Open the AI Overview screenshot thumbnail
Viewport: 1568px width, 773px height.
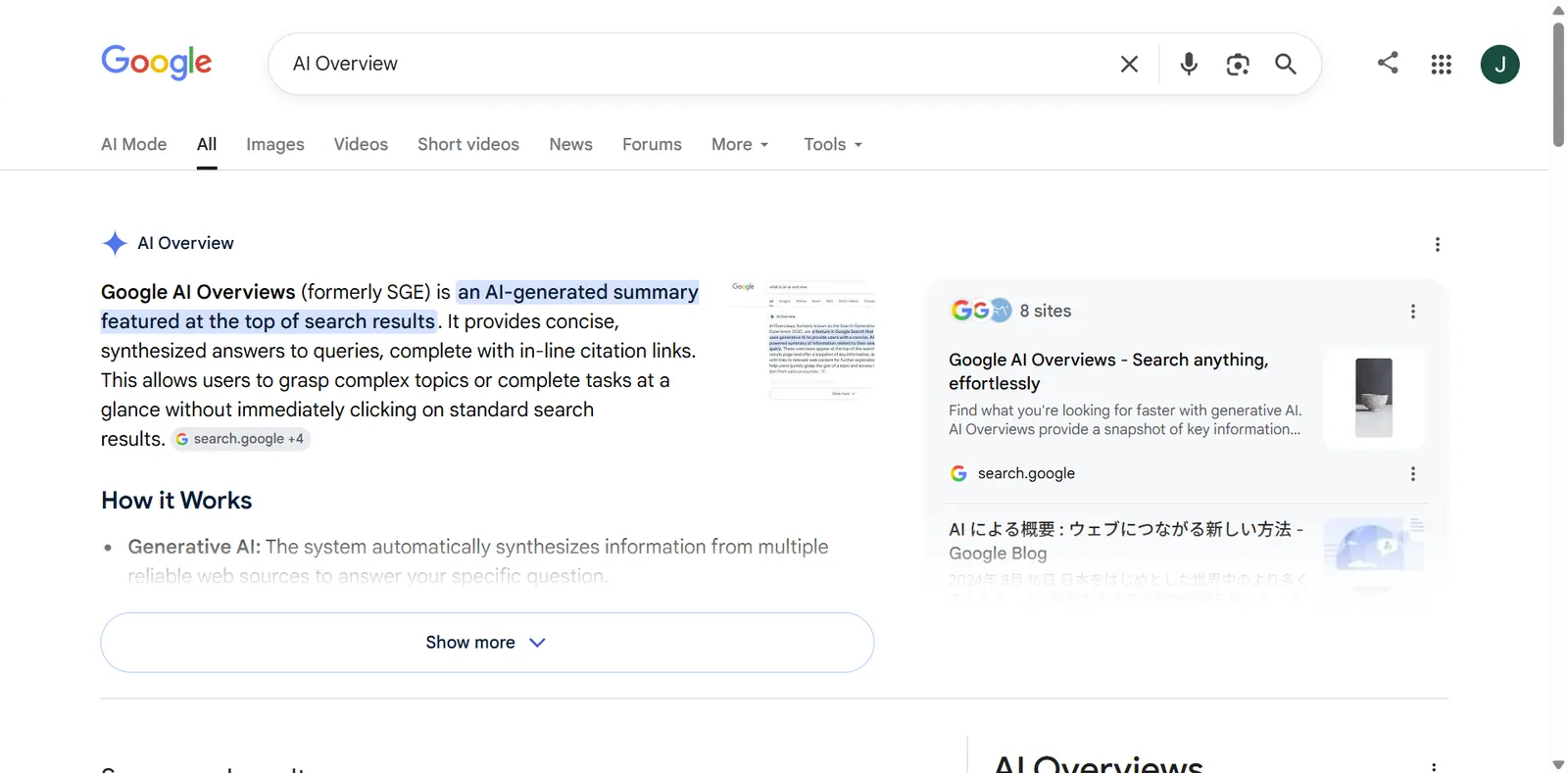[x=803, y=341]
